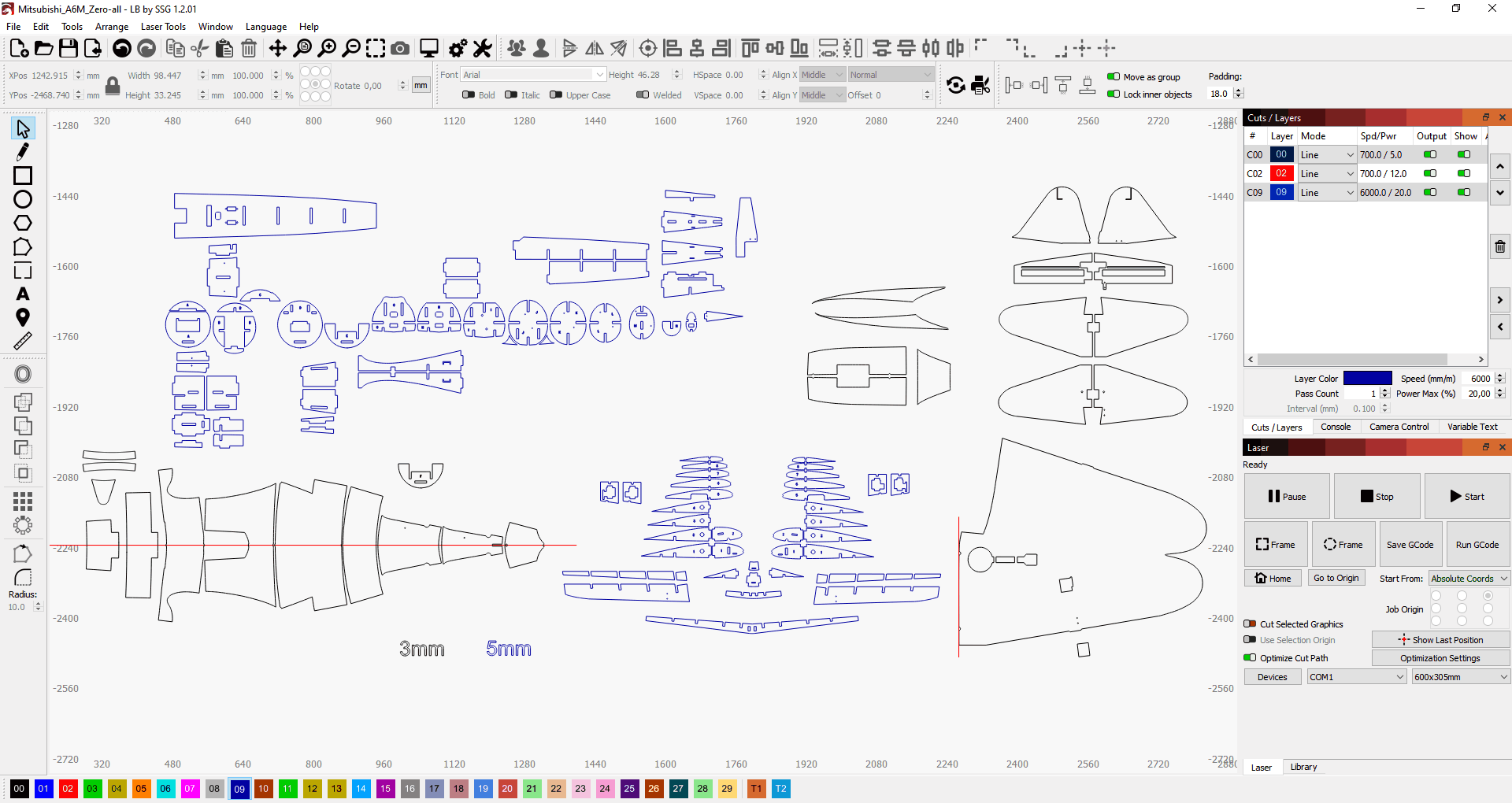
Task: Disable Optimize Cut Path toggle
Action: (x=1250, y=658)
